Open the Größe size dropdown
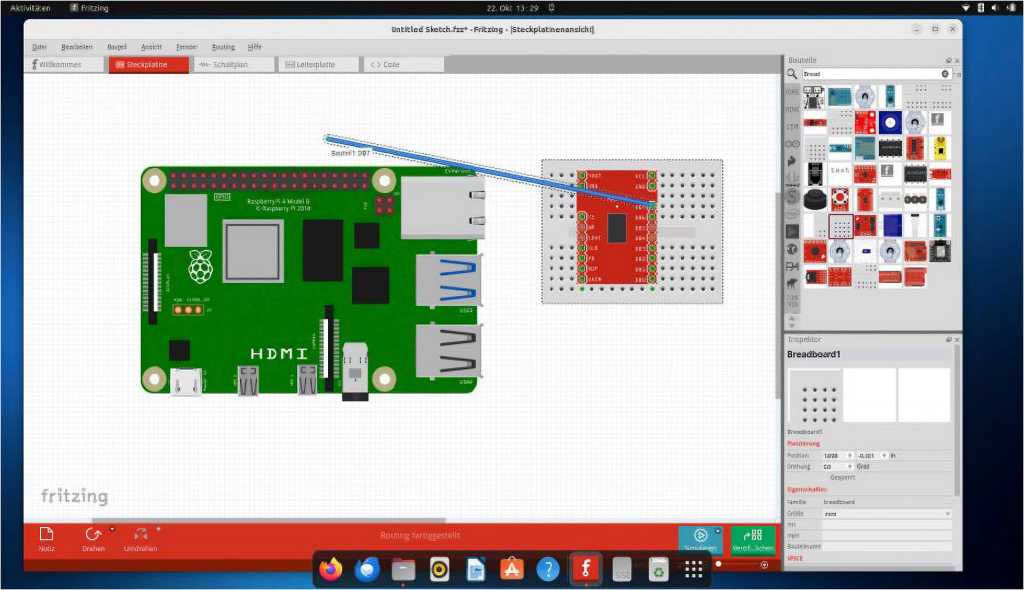The height and width of the screenshot is (590, 1024). (886, 514)
